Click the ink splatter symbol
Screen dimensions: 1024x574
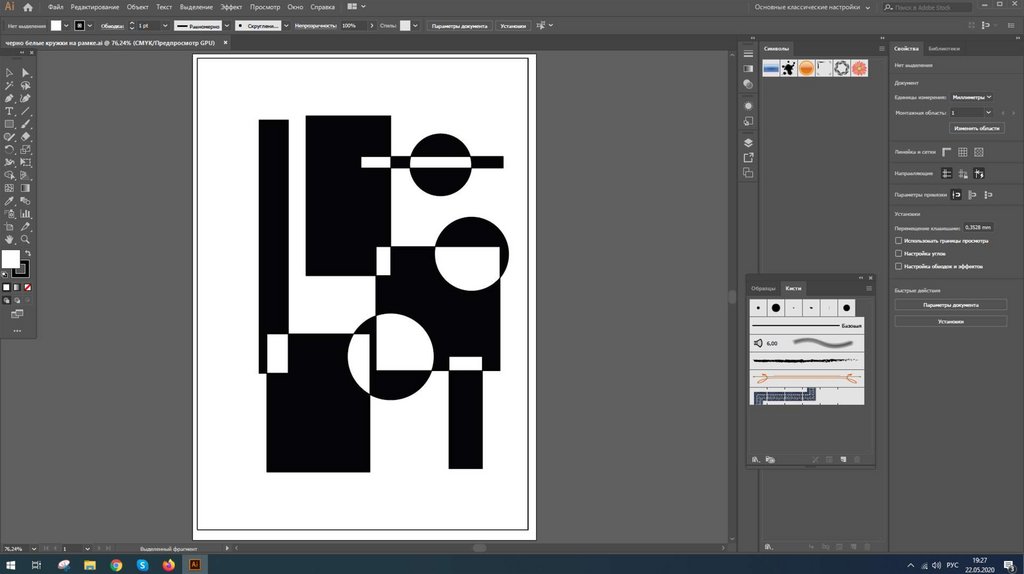pyautogui.click(x=789, y=68)
